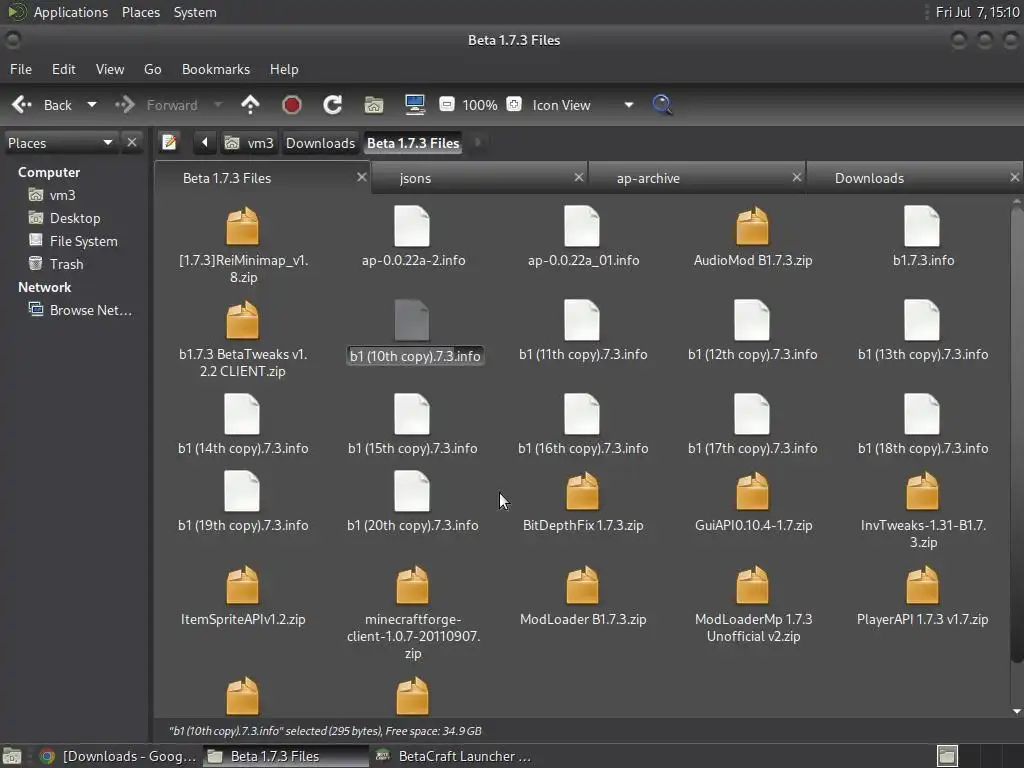Switch to the ap-archive tab
Image resolution: width=1024 pixels, height=768 pixels.
coord(697,178)
